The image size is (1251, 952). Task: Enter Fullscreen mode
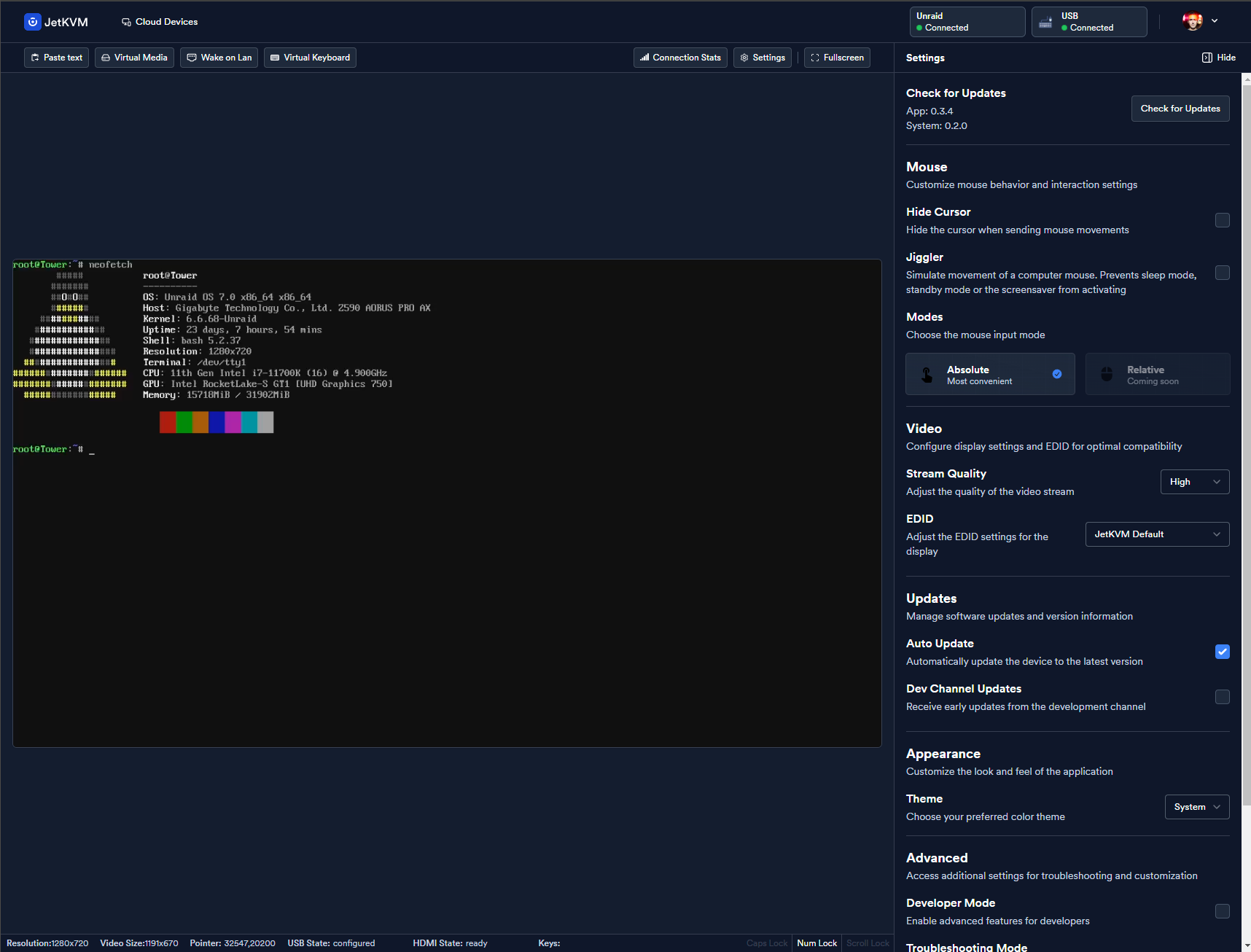(836, 58)
